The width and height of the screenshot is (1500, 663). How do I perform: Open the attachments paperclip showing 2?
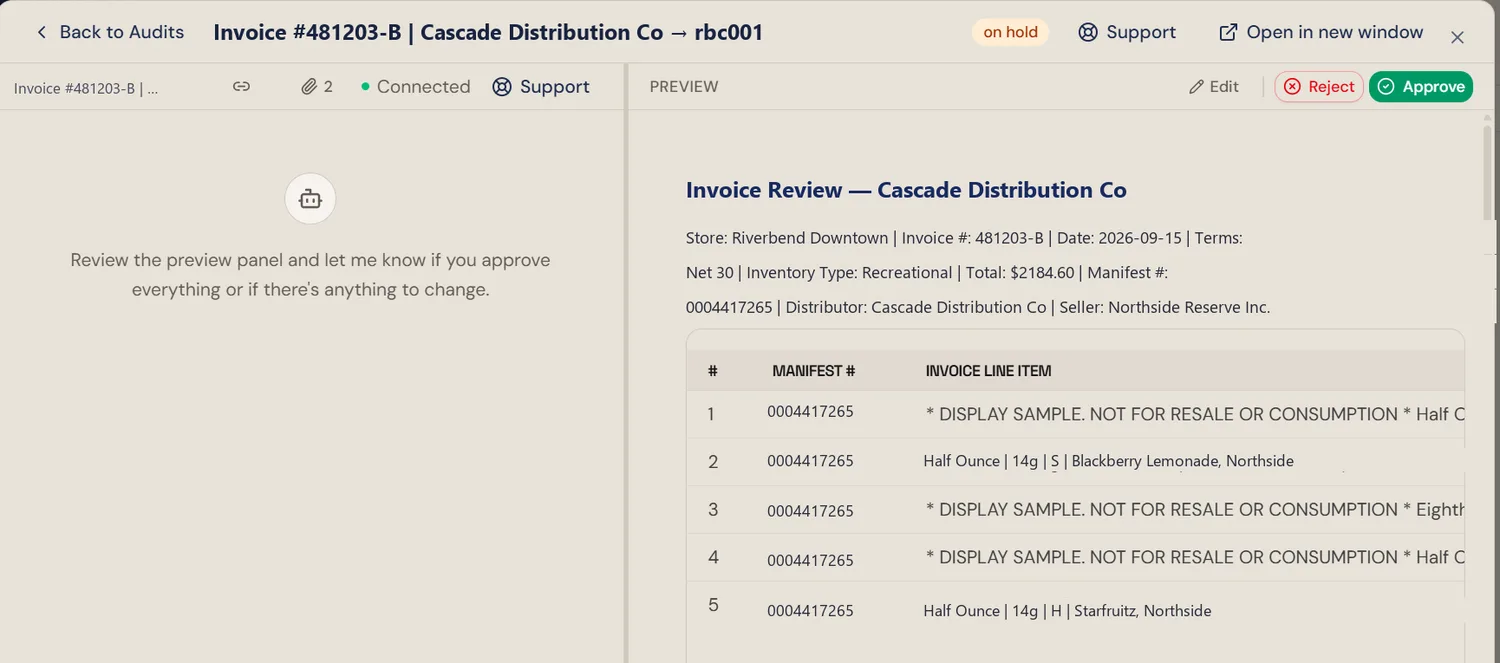click(317, 87)
